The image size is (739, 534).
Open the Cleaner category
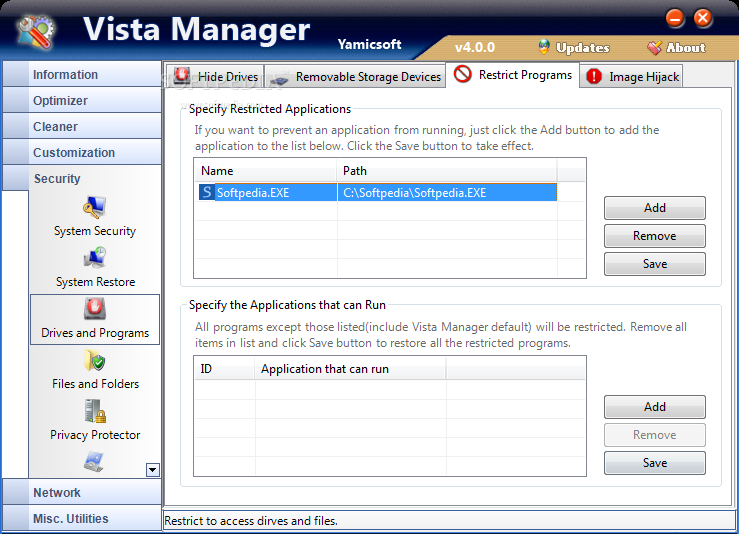pyautogui.click(x=82, y=126)
